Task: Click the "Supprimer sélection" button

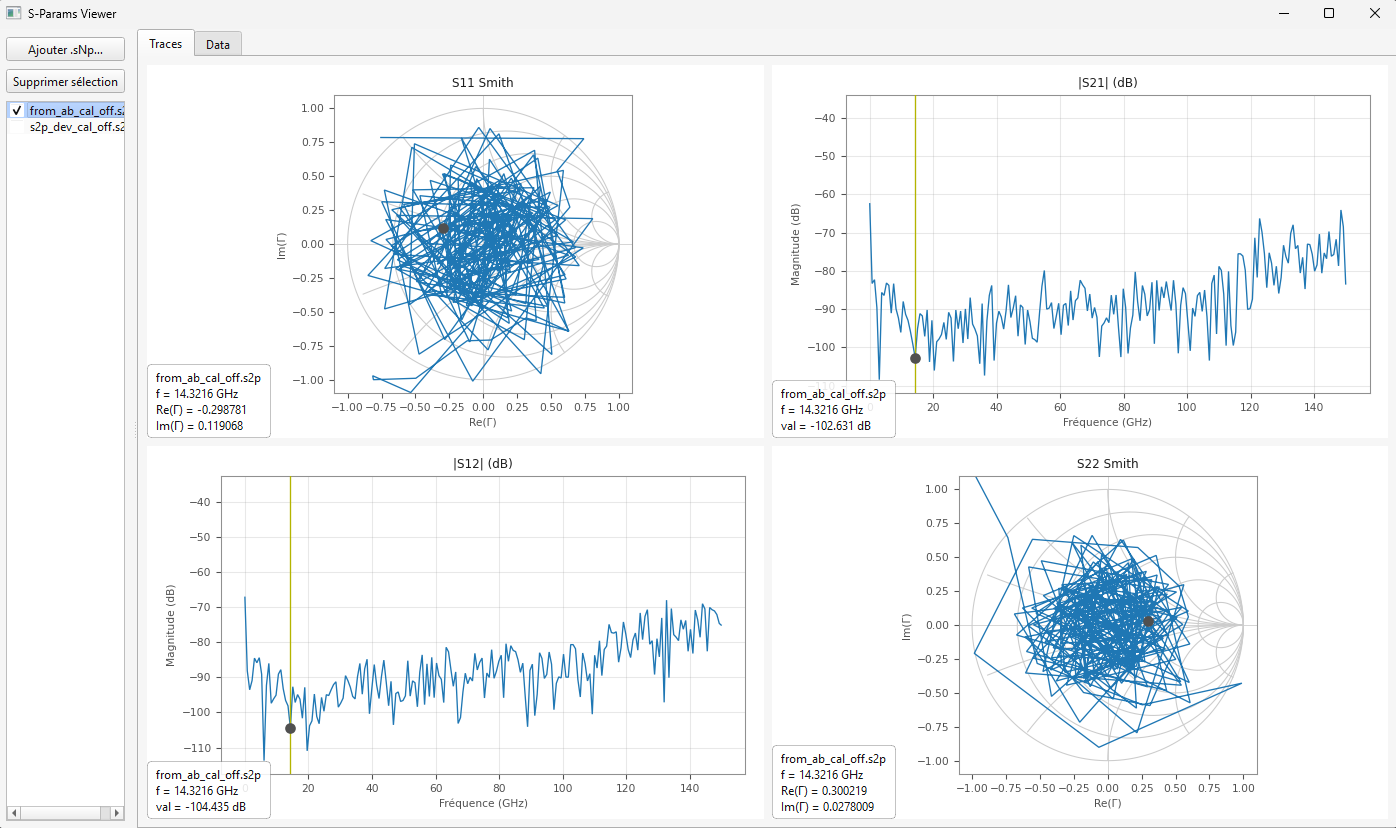Action: coord(64,81)
